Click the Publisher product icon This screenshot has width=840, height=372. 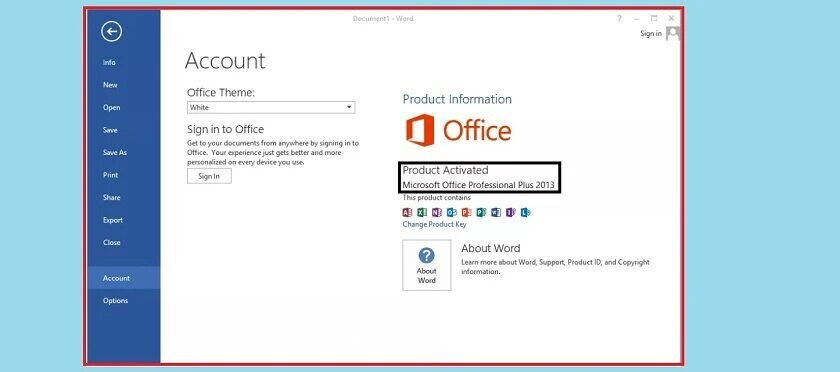coord(481,212)
